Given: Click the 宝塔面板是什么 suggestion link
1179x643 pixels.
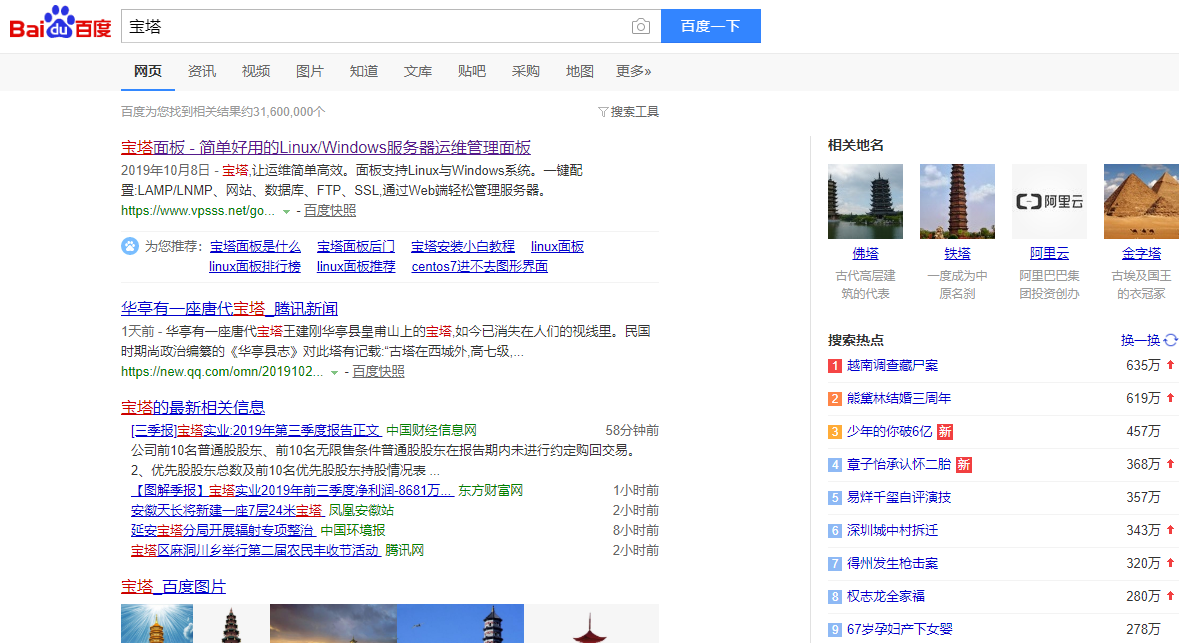Looking at the screenshot, I should tap(255, 246).
